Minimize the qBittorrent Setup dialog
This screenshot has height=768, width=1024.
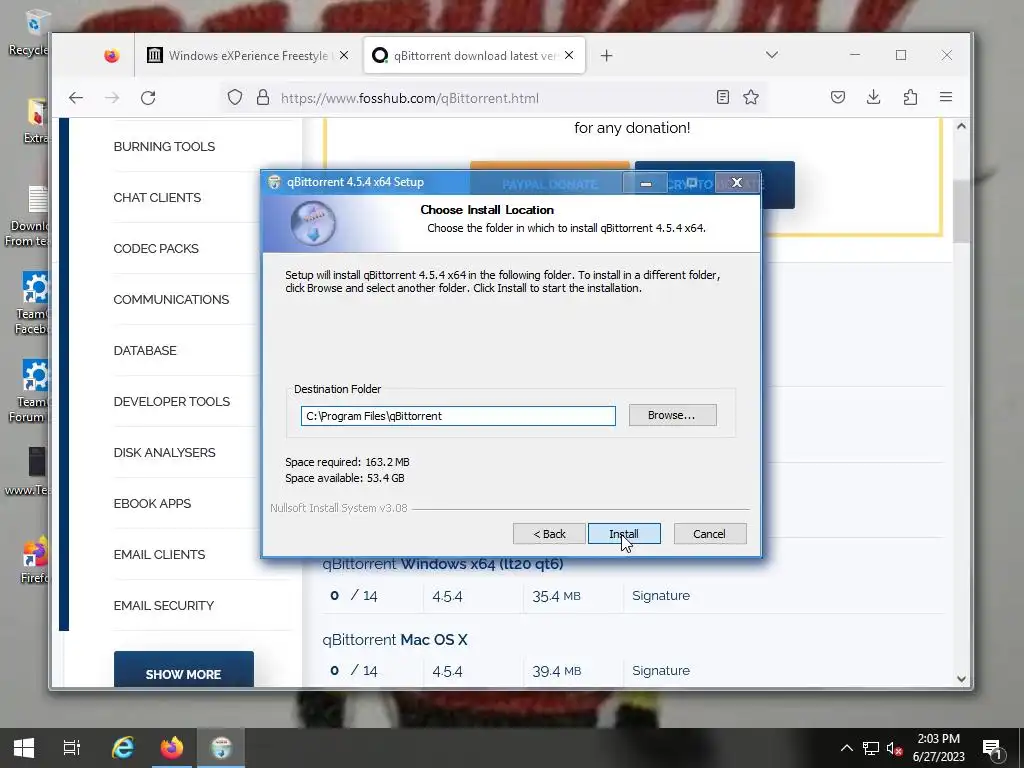pos(645,184)
